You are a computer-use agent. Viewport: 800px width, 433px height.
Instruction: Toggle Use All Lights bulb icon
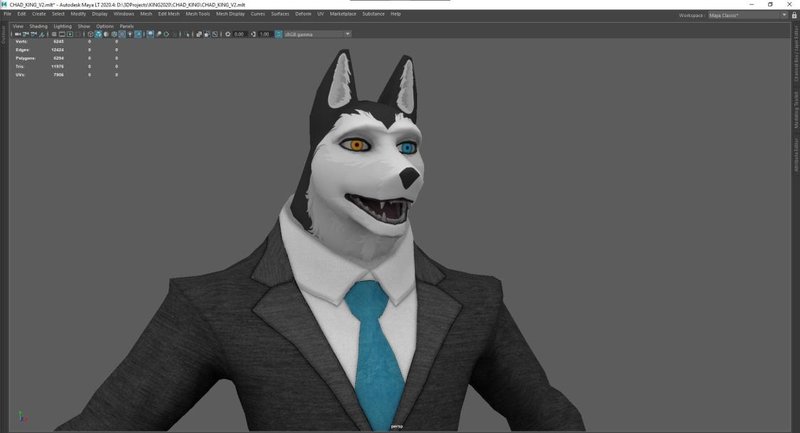click(x=130, y=34)
